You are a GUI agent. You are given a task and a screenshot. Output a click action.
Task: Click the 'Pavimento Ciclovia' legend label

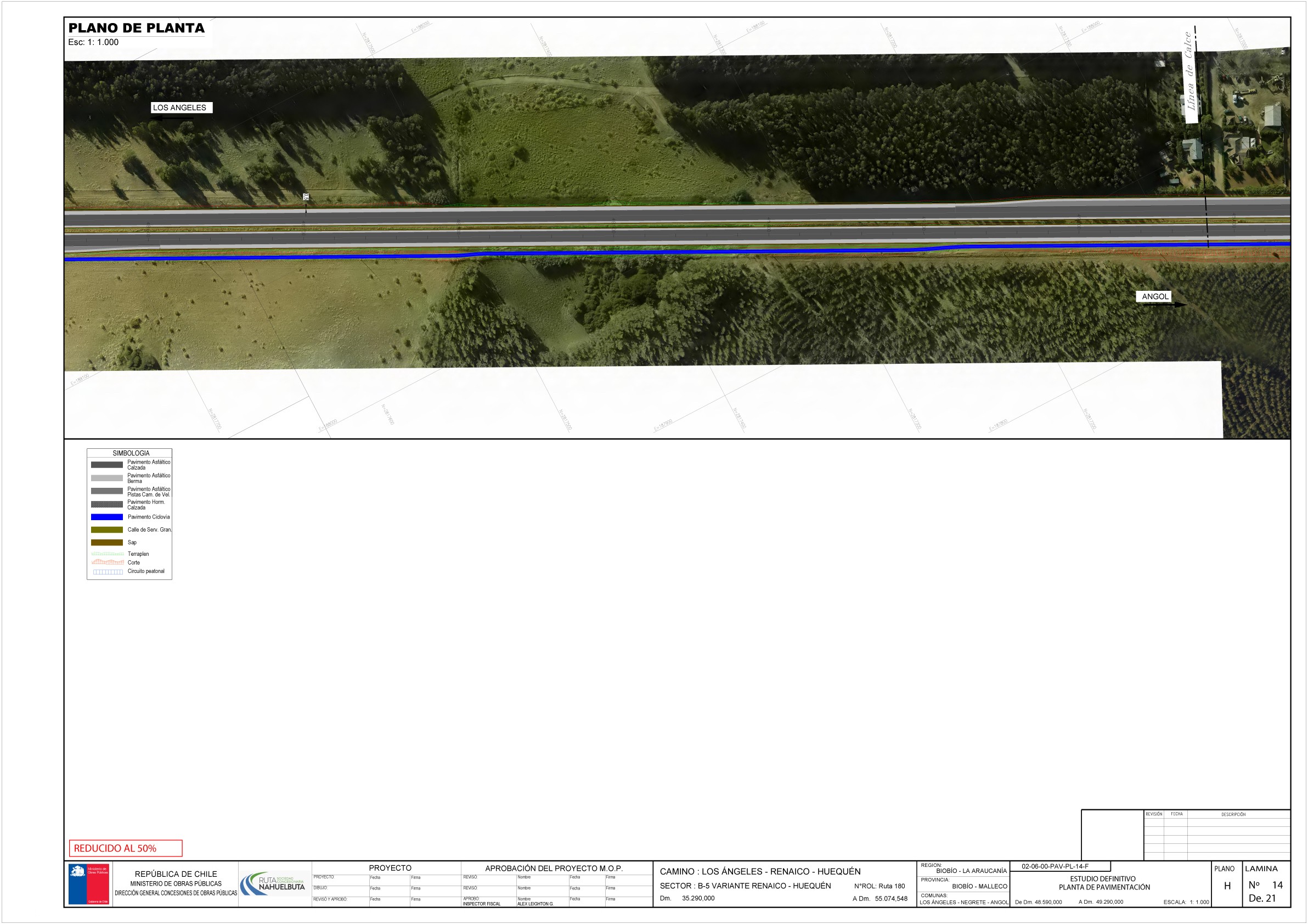click(149, 517)
